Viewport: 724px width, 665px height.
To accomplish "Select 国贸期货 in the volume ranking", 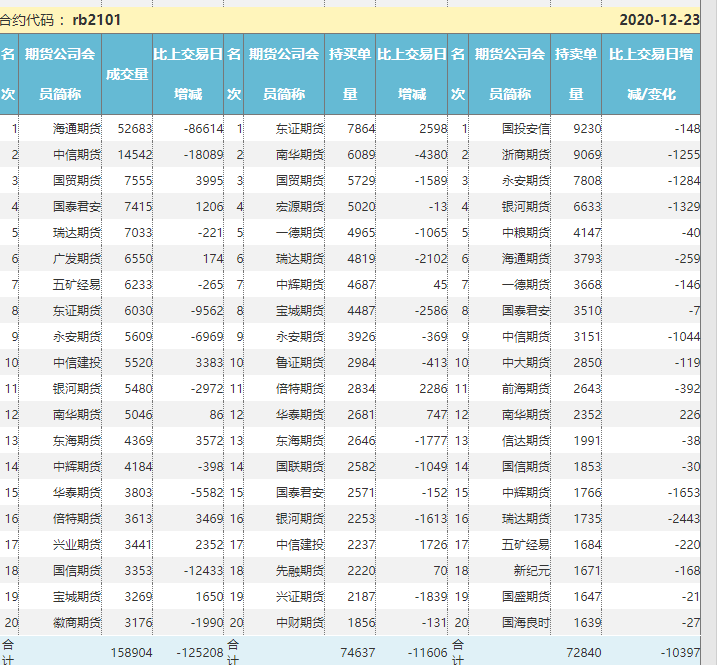I will point(77,180).
